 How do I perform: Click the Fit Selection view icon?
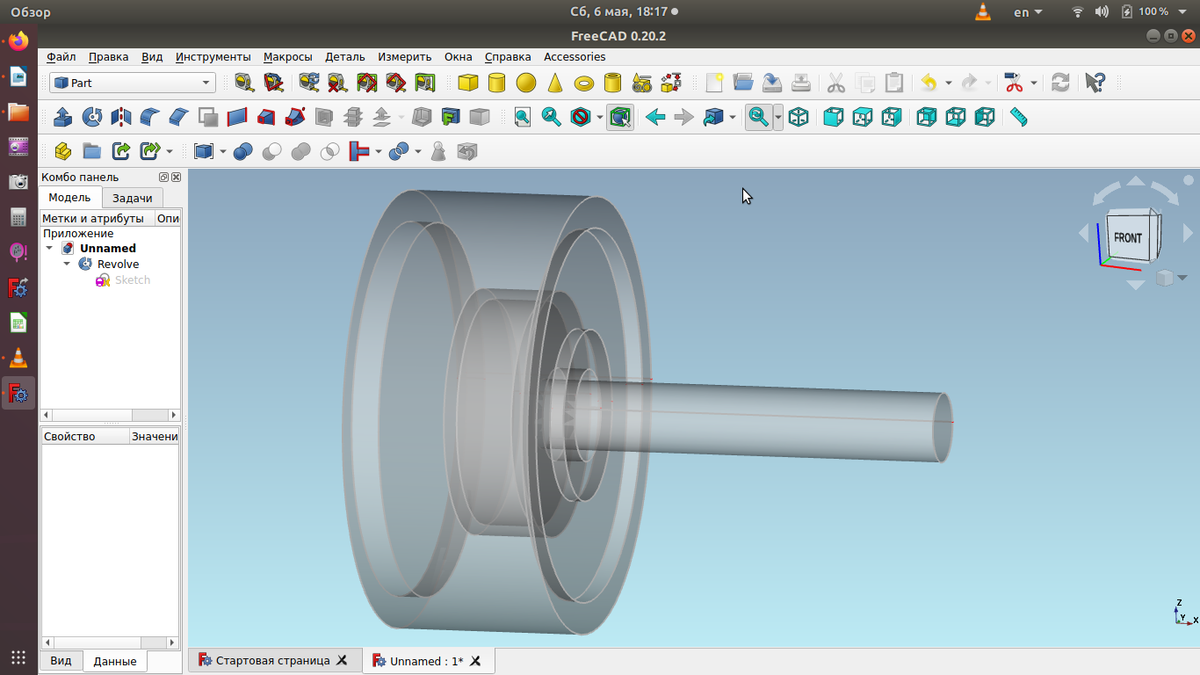[x=551, y=117]
